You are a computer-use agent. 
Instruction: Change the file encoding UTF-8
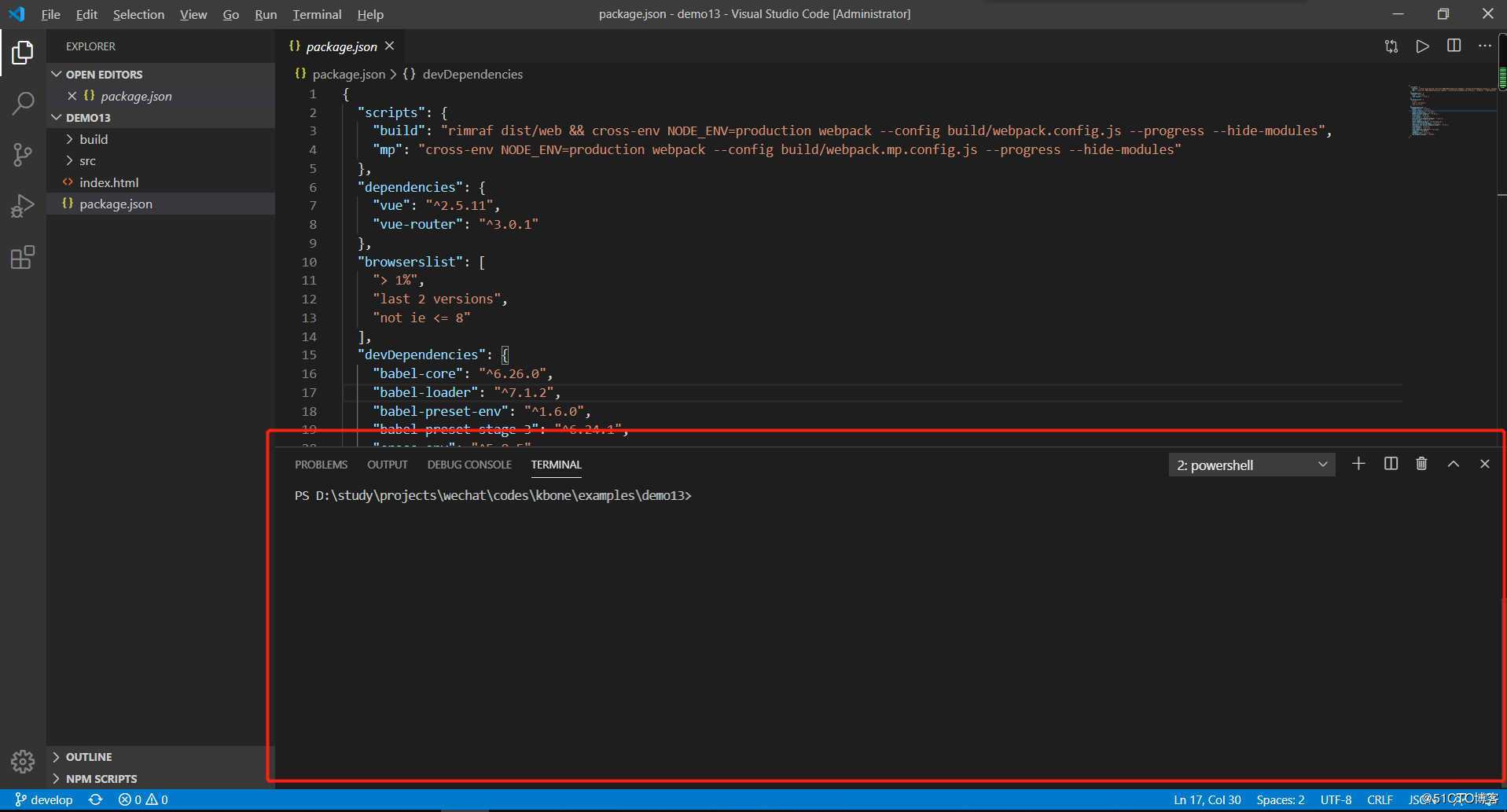pyautogui.click(x=1336, y=799)
